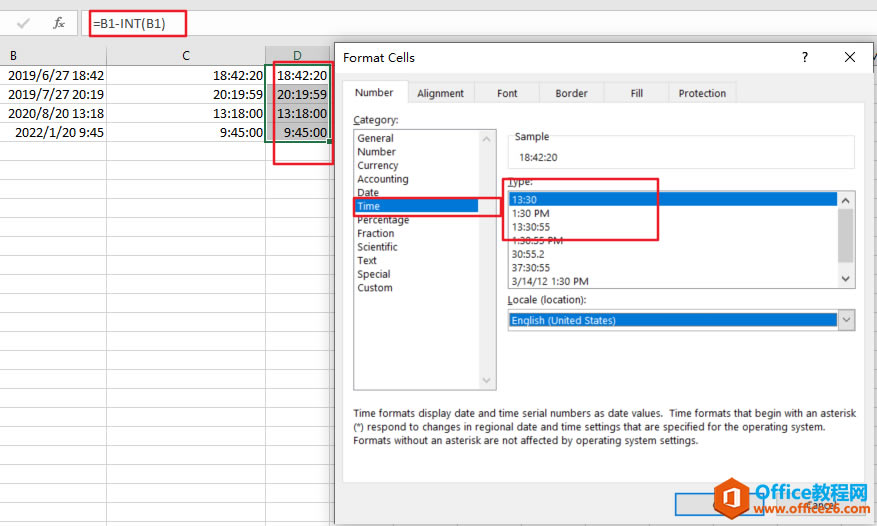Image resolution: width=877 pixels, height=526 pixels.
Task: Select column C header
Action: coord(186,56)
